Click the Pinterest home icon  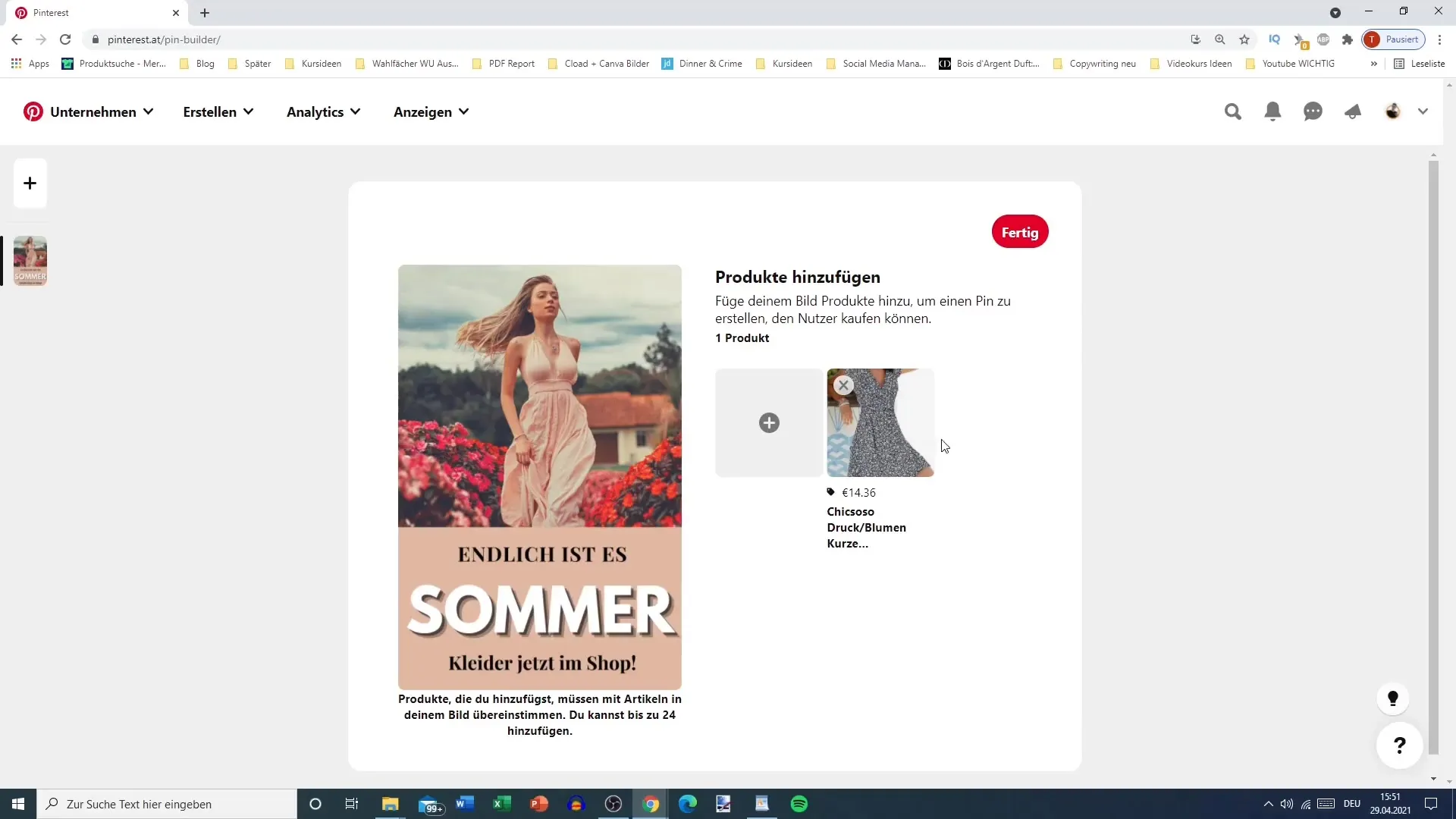coord(34,111)
